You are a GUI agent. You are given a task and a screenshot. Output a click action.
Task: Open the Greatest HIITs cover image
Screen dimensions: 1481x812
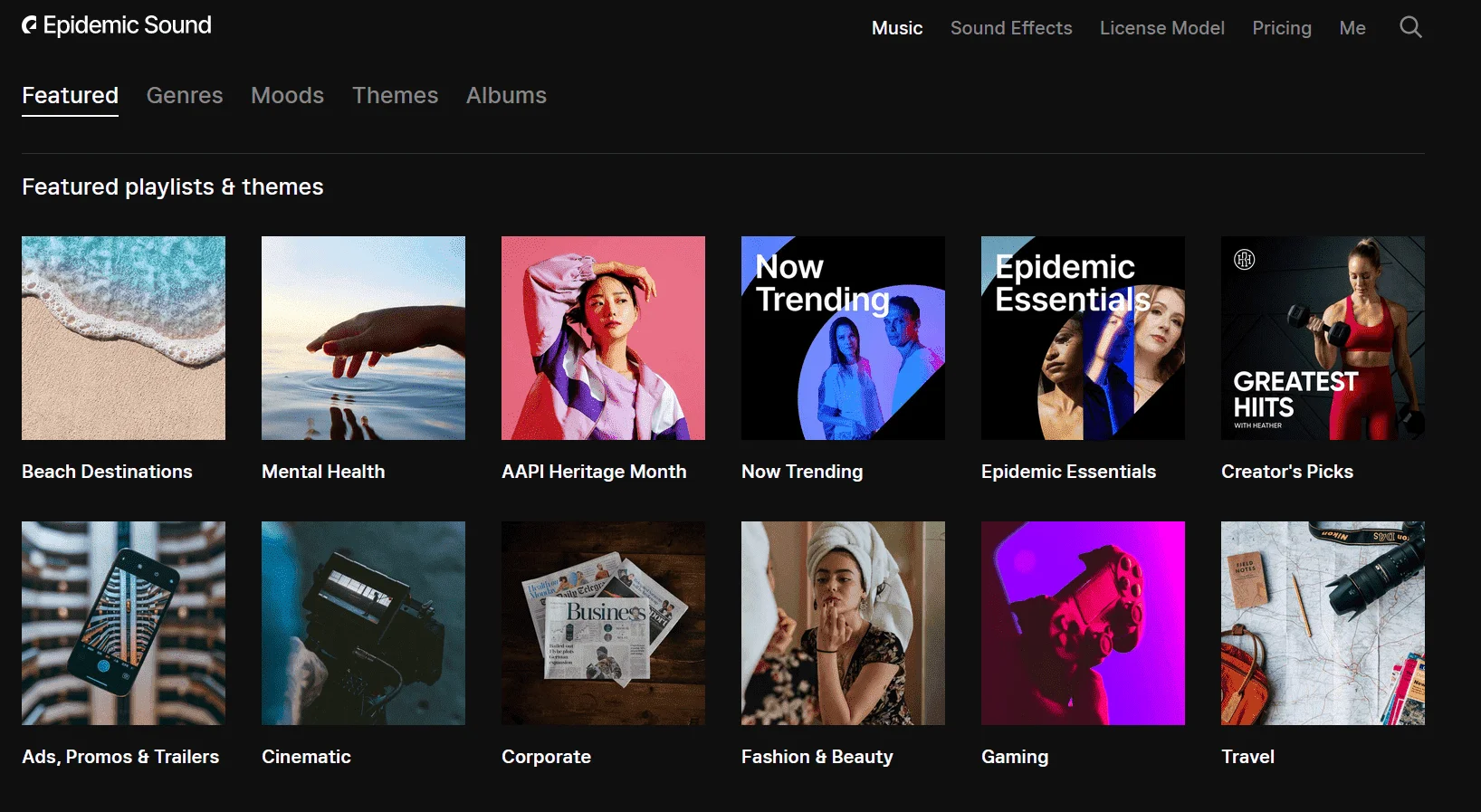(1323, 338)
